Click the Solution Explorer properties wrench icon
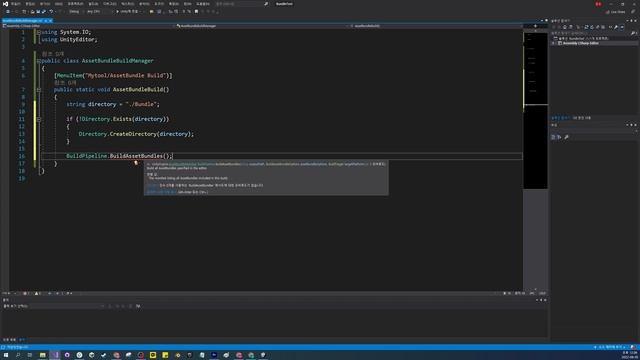640x360 pixels. [x=616, y=27]
